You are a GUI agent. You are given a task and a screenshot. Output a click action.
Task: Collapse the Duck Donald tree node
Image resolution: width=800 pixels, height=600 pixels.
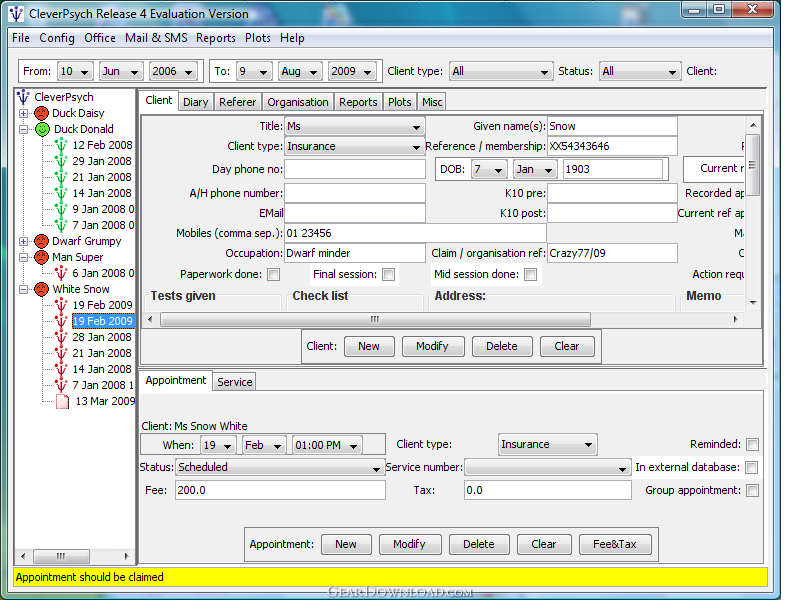coord(23,130)
